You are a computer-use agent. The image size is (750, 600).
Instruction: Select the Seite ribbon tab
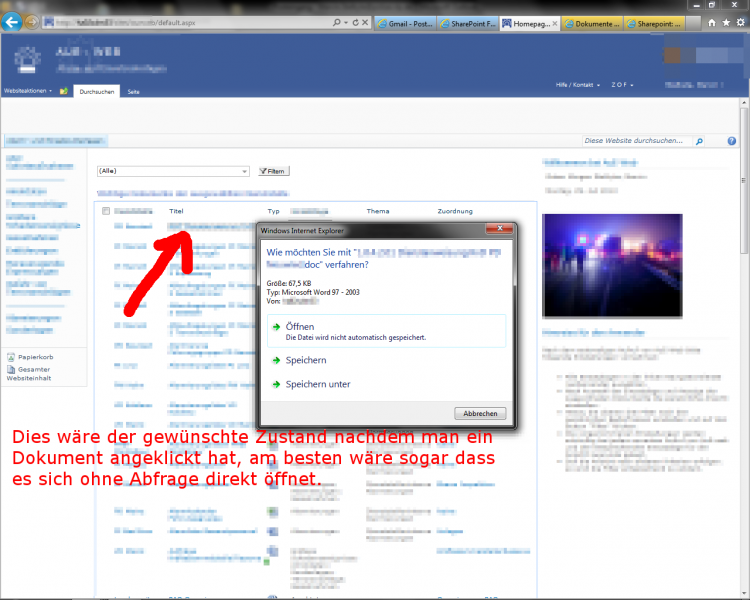tap(133, 92)
